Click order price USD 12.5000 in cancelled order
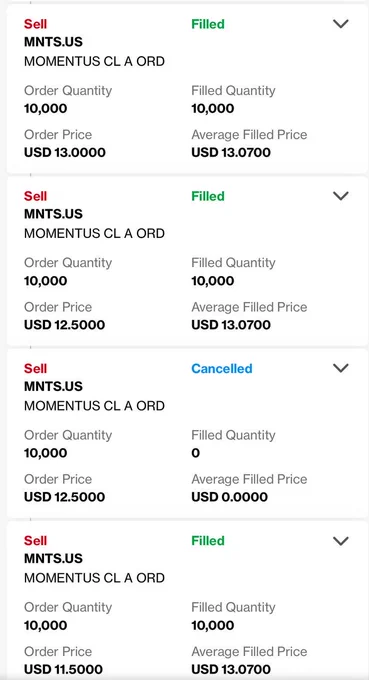 [64, 497]
